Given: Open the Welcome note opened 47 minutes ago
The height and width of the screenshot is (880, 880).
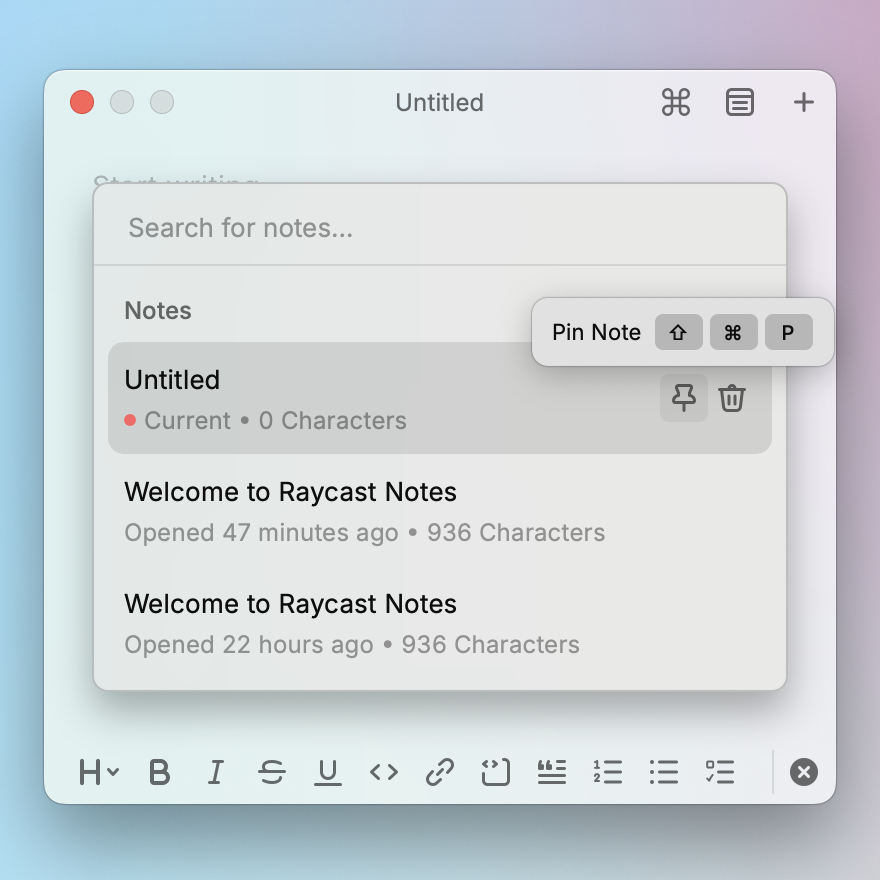Looking at the screenshot, I should (x=440, y=511).
